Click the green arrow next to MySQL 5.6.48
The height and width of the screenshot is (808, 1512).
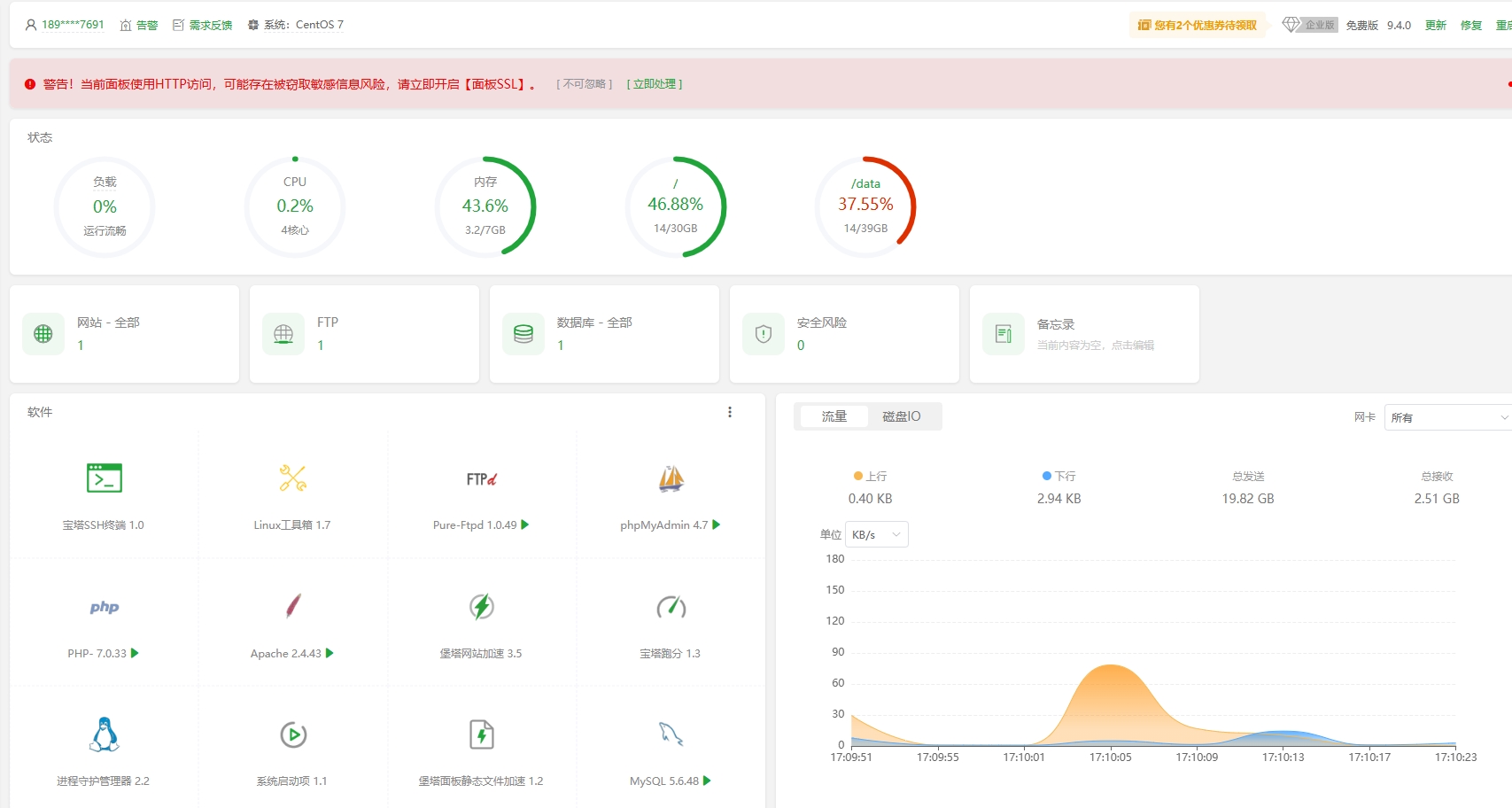(x=707, y=781)
